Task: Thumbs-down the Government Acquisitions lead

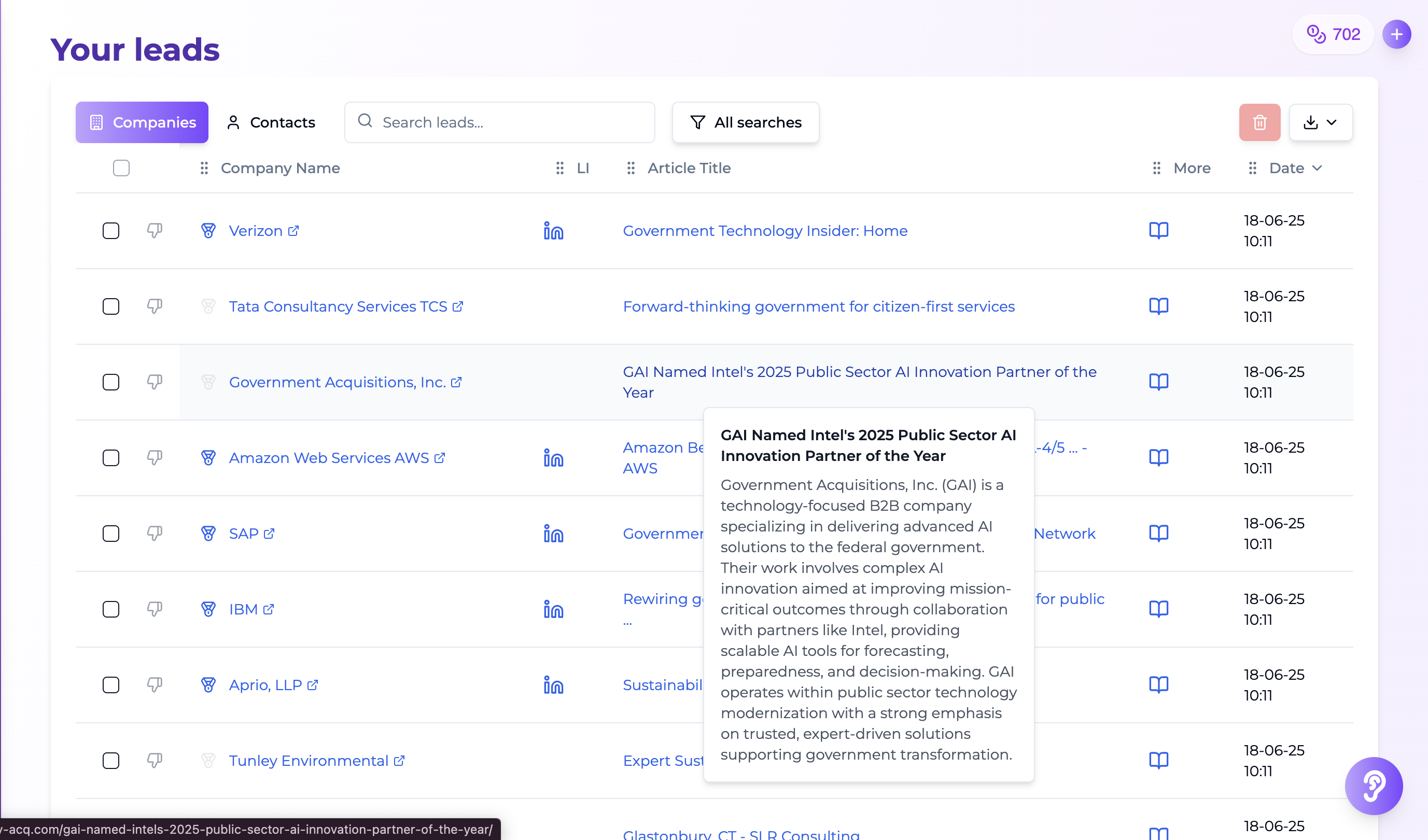Action: pyautogui.click(x=155, y=382)
